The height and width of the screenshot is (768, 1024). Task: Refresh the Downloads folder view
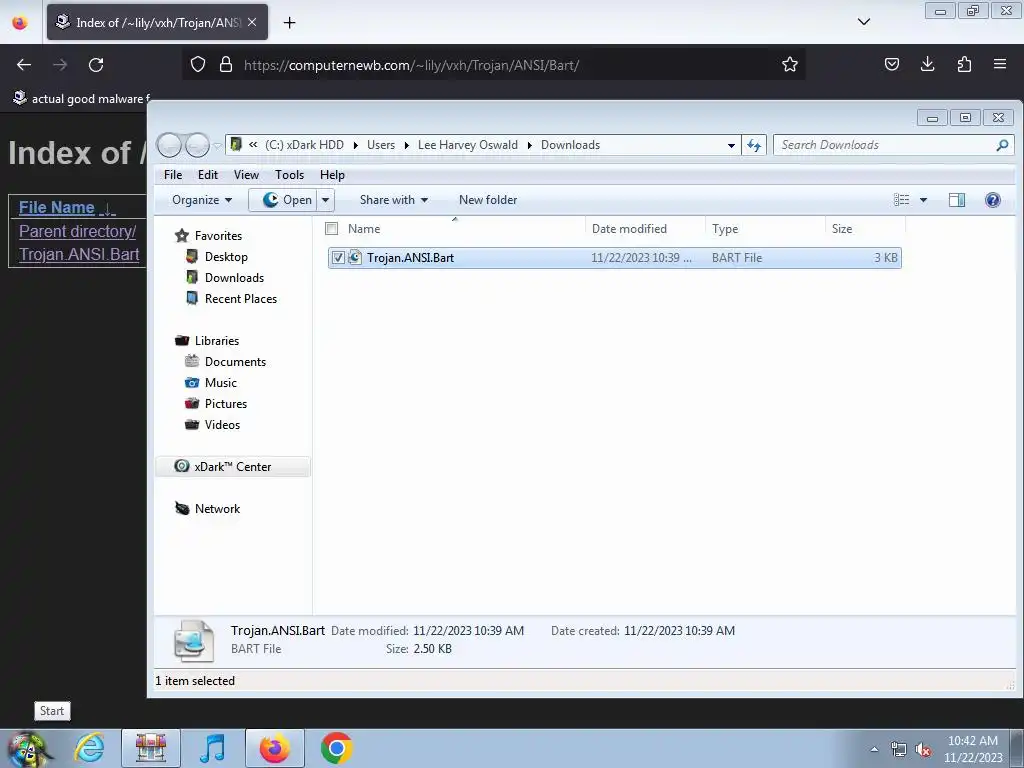click(x=754, y=145)
